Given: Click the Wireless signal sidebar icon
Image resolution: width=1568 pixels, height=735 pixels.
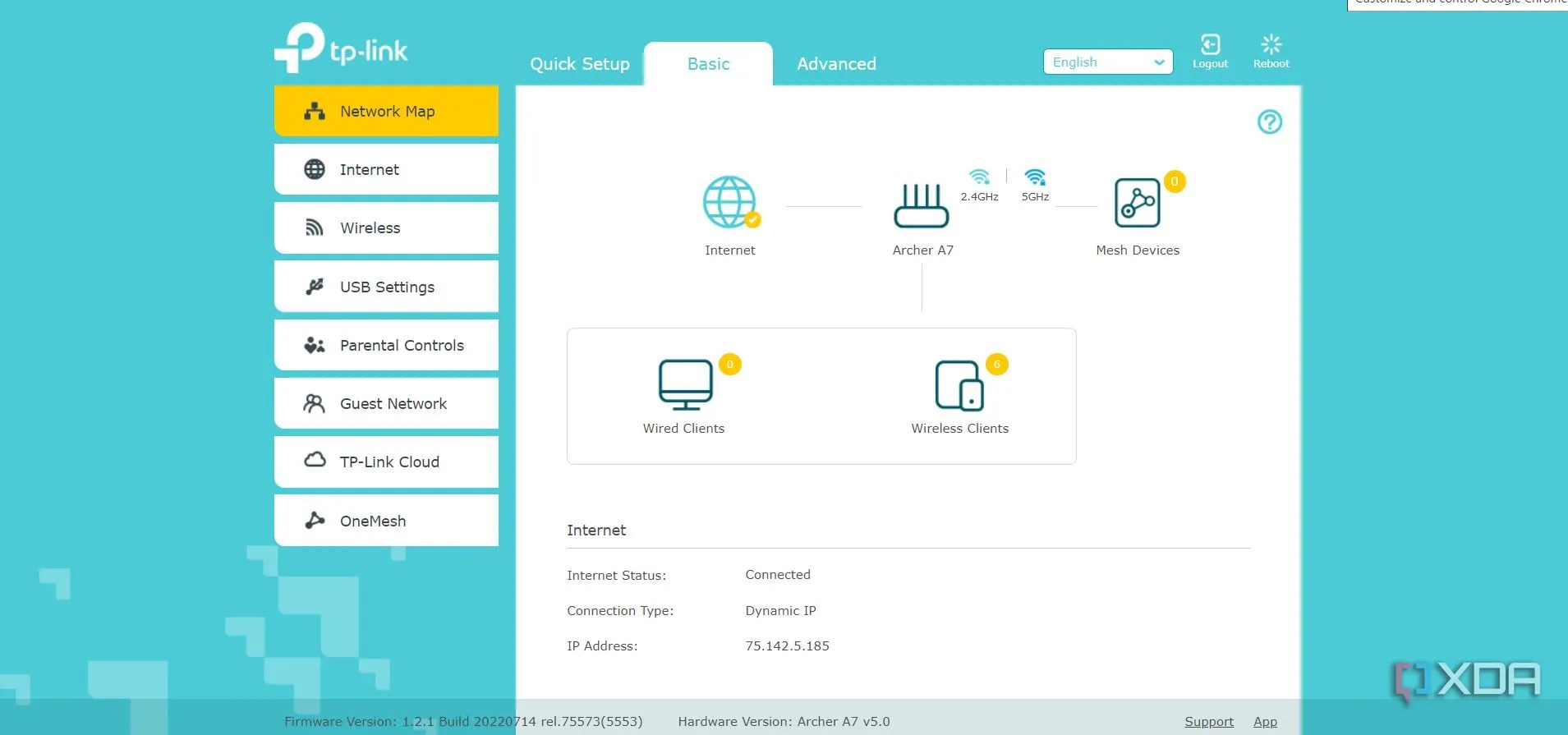Looking at the screenshot, I should coord(315,227).
